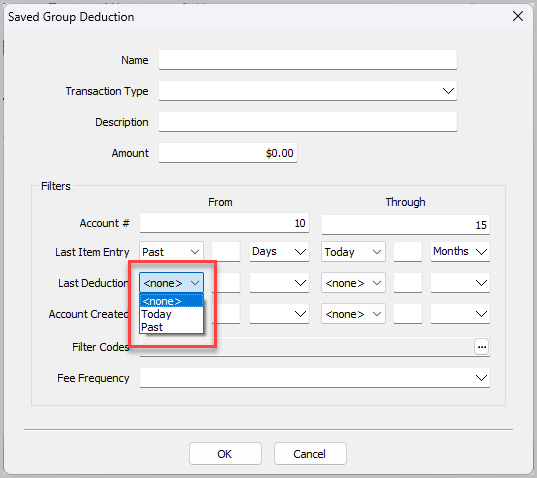Click the Filter Codes ellipsis button
This screenshot has height=478, width=537.
[482, 347]
